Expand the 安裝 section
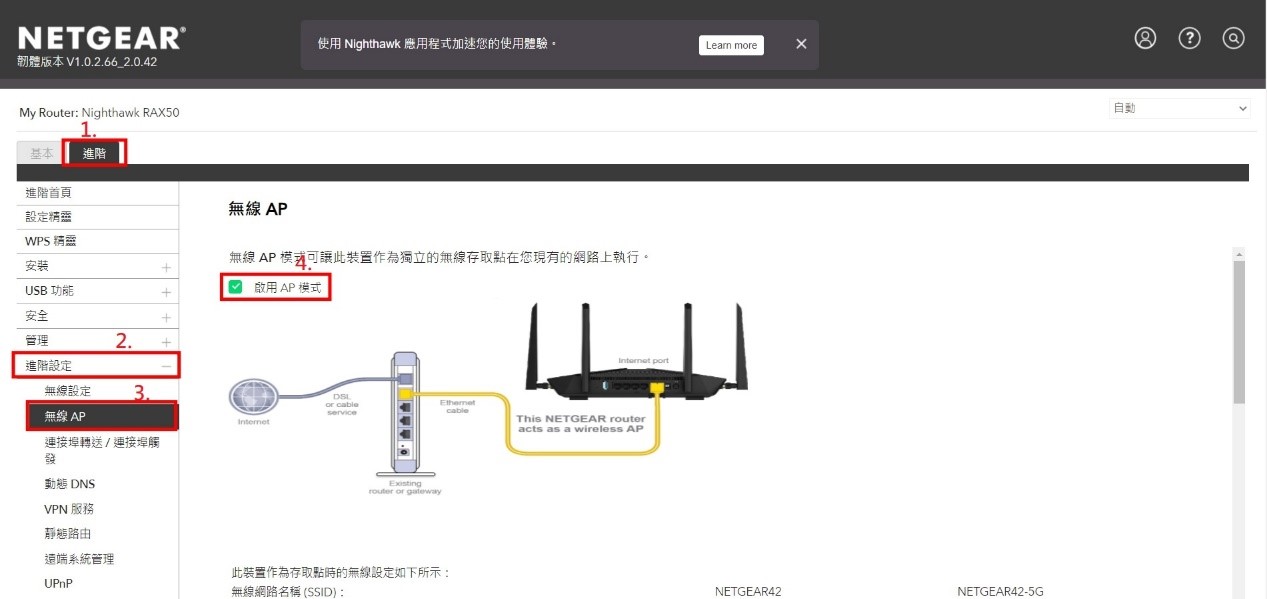Image resolution: width=1267 pixels, height=599 pixels. [98, 266]
